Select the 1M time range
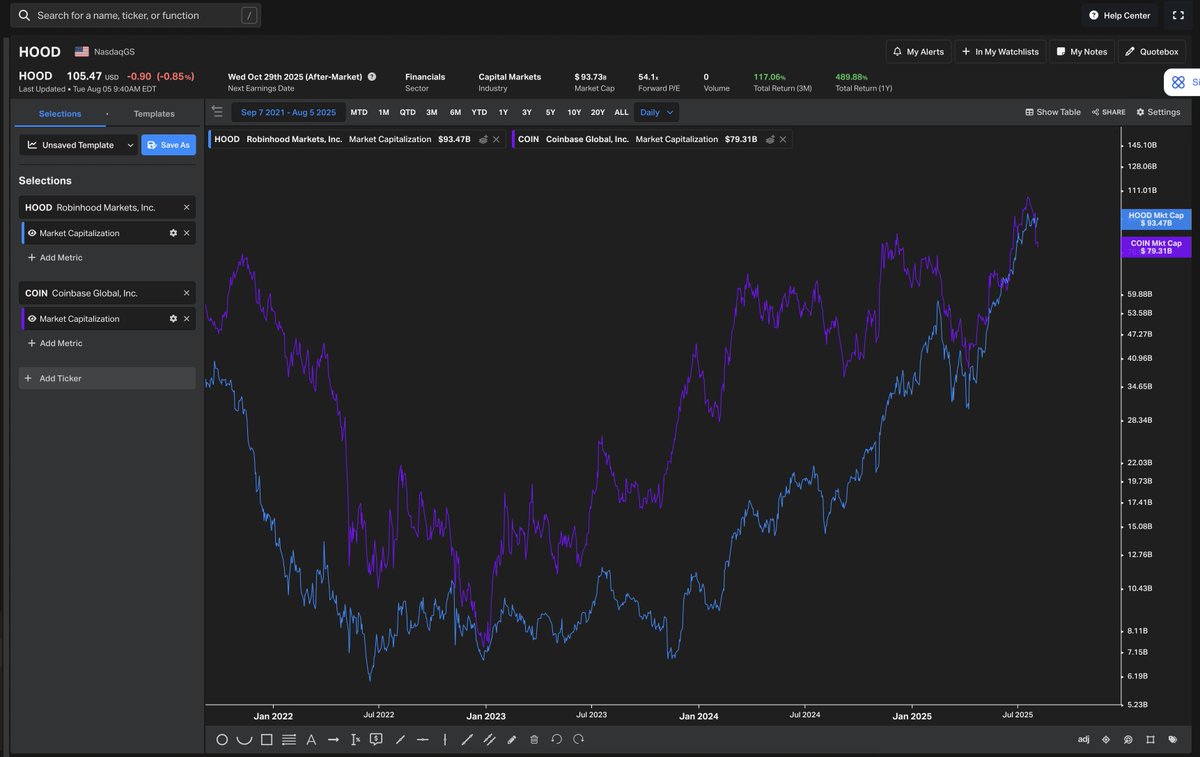The image size is (1200, 757). coord(384,112)
